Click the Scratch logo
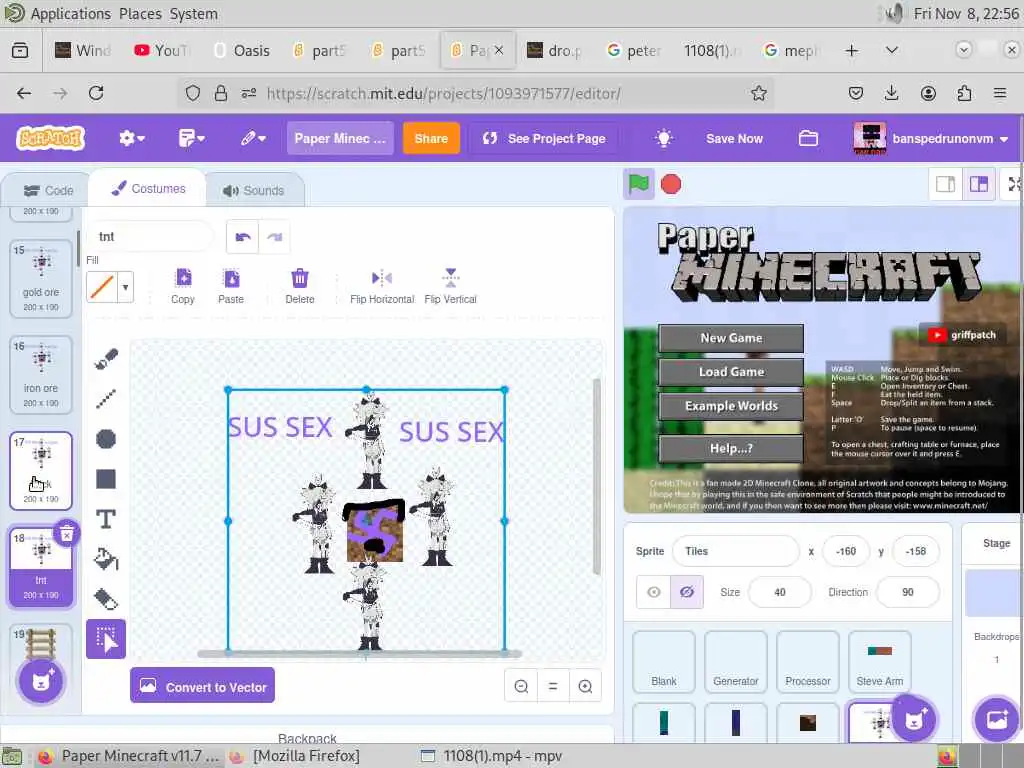This screenshot has height=768, width=1024. [x=51, y=138]
